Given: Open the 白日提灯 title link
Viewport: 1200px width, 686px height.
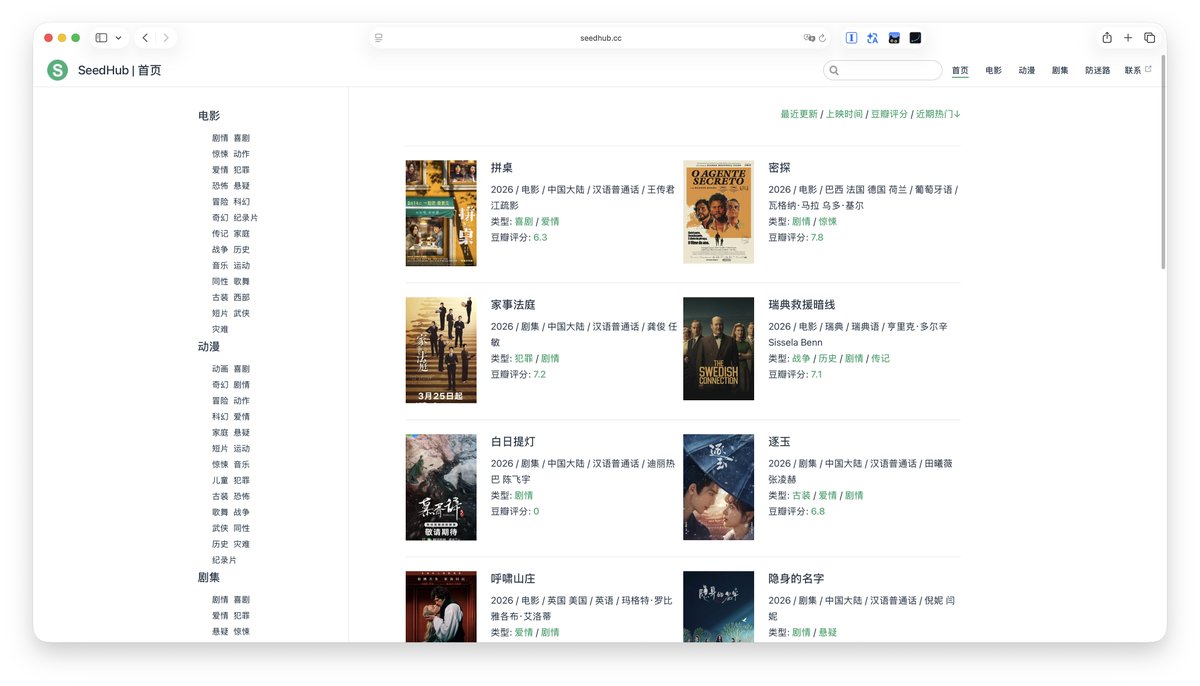Looking at the screenshot, I should coord(513,442).
